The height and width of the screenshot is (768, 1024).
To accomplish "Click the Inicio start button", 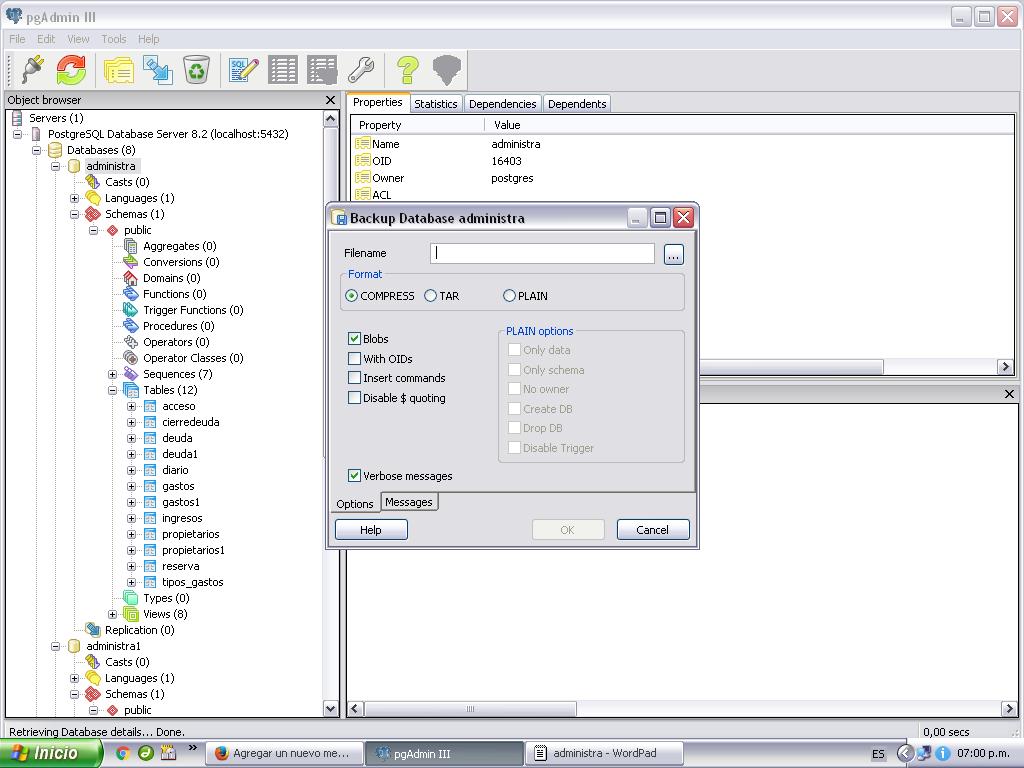I will pyautogui.click(x=50, y=753).
